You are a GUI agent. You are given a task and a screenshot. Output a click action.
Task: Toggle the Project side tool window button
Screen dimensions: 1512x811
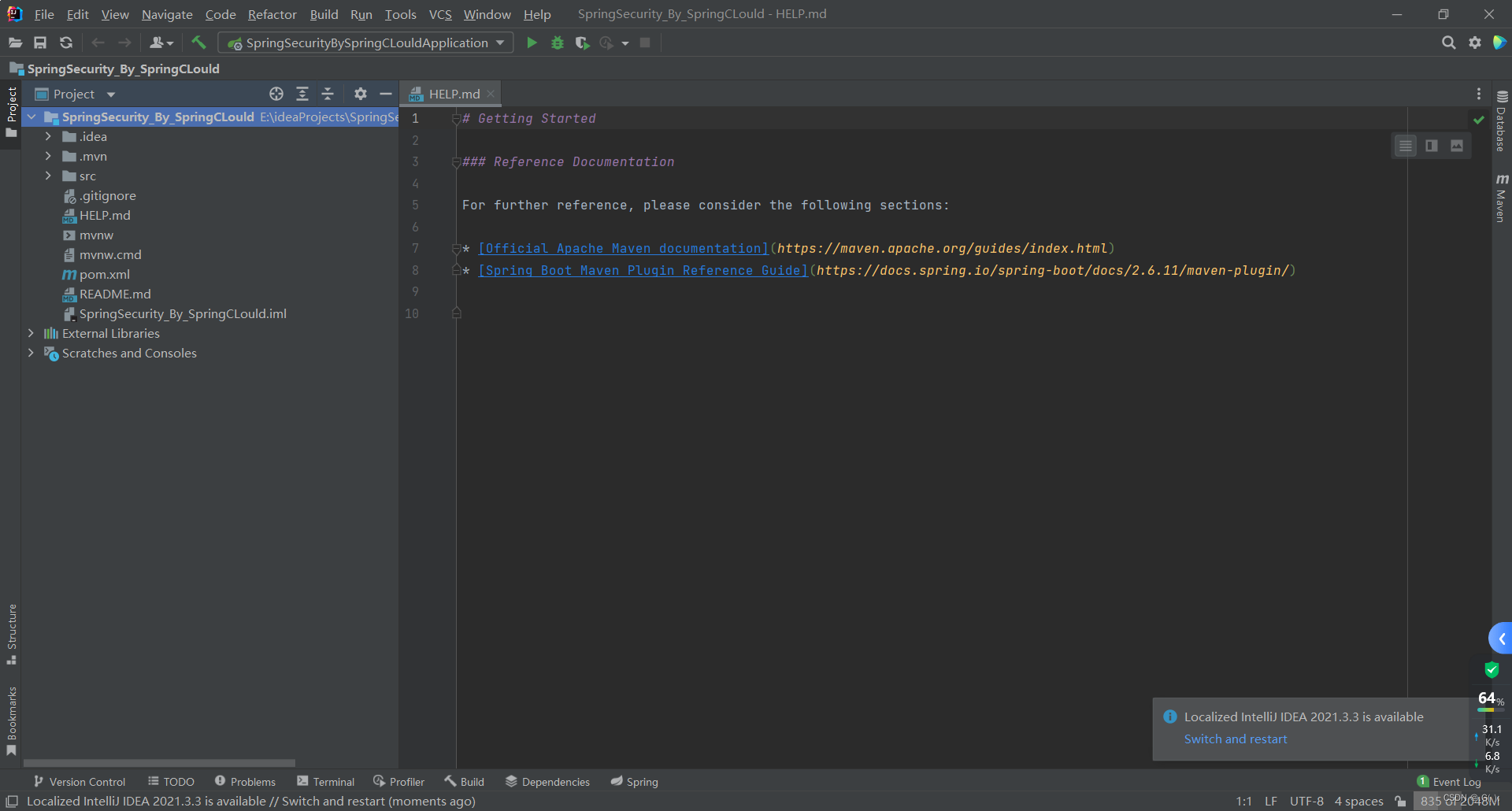pos(11,112)
